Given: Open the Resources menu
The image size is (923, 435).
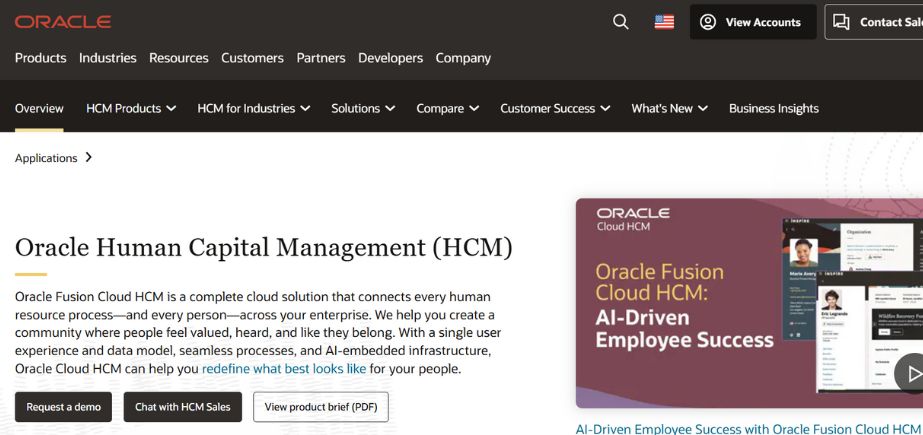Looking at the screenshot, I should click(178, 58).
